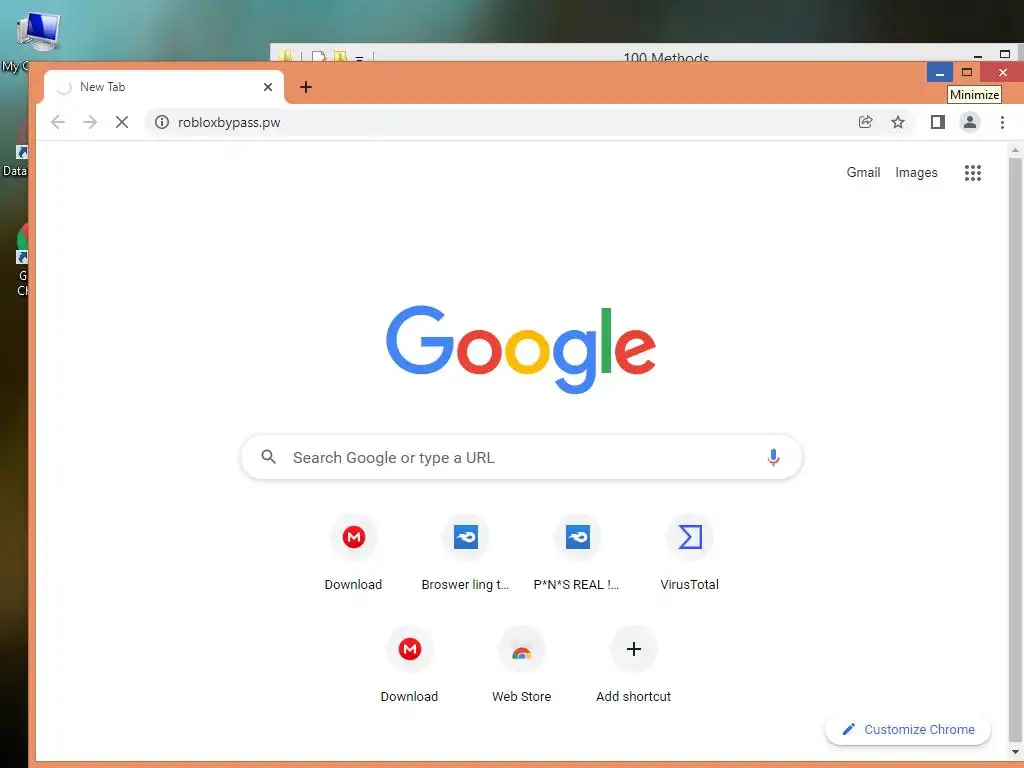Viewport: 1024px width, 768px height.
Task: Start voice search with microphone icon
Action: click(x=773, y=457)
